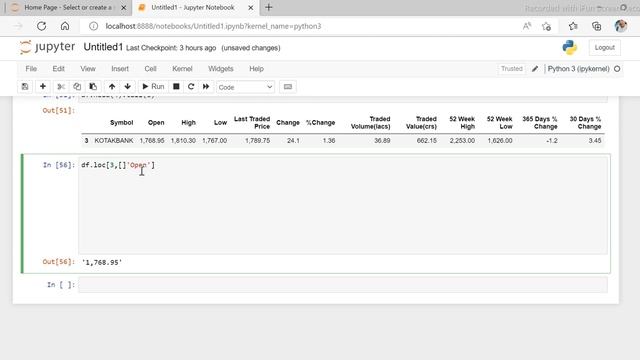This screenshot has height=360, width=640.
Task: Click into the In [56] code cell
Action: 343,205
